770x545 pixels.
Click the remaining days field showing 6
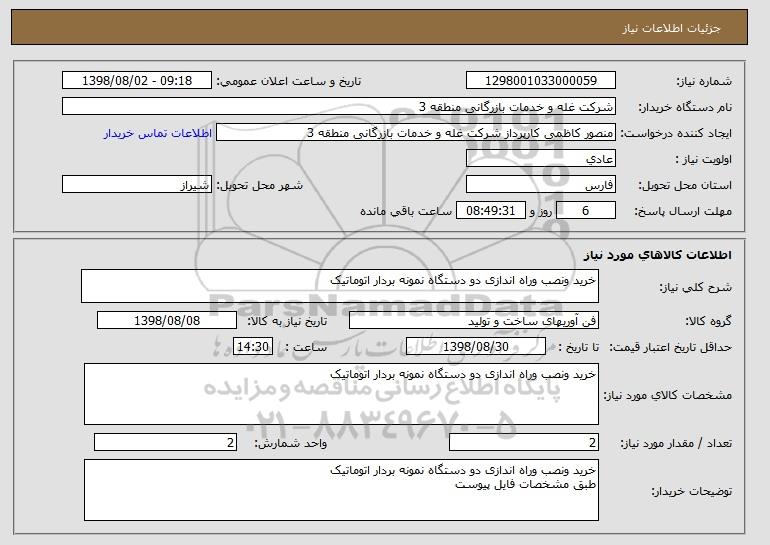pyautogui.click(x=585, y=211)
